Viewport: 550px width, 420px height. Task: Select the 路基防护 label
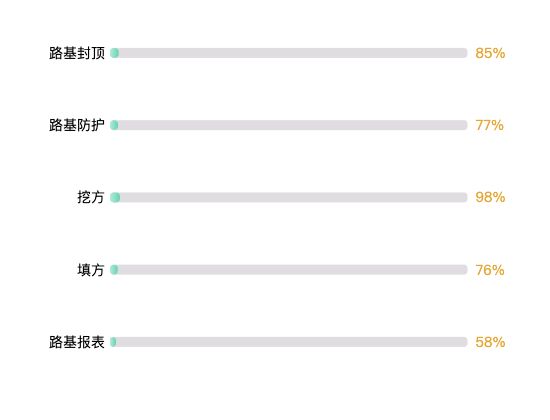77,125
